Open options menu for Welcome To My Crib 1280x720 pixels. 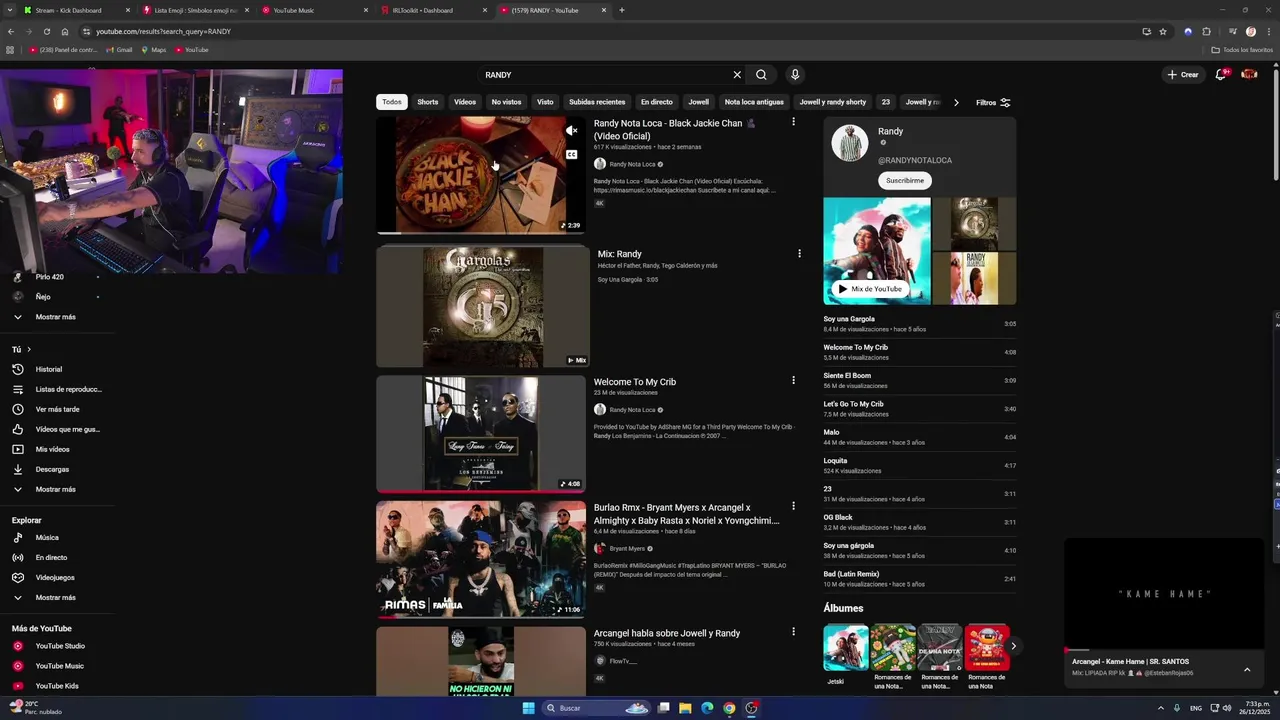(793, 380)
